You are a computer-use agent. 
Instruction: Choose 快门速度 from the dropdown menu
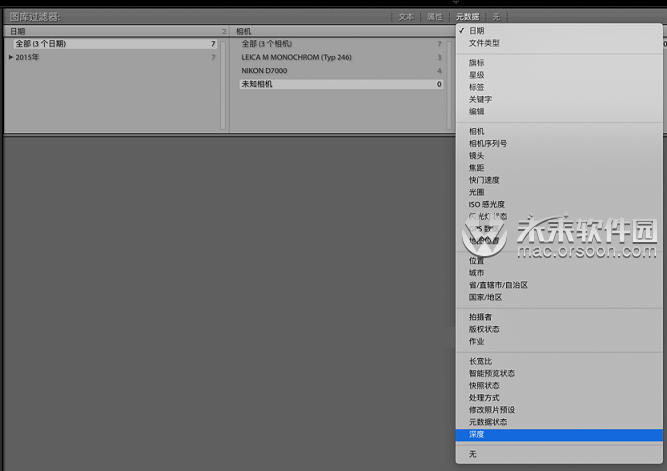[559, 180]
